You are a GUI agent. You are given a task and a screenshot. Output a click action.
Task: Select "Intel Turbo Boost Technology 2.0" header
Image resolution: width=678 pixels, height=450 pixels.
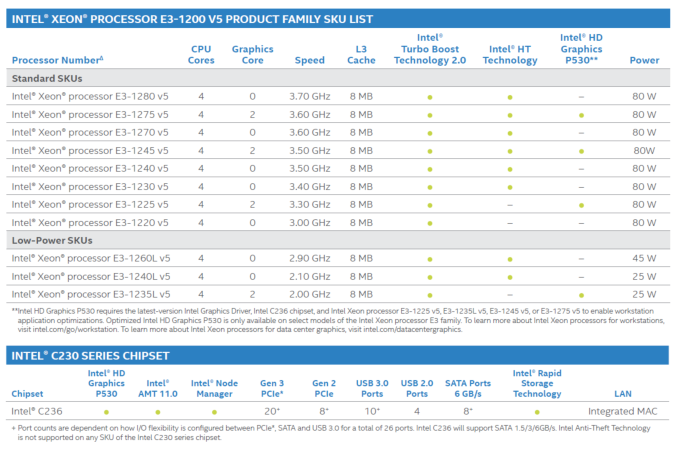(430, 49)
